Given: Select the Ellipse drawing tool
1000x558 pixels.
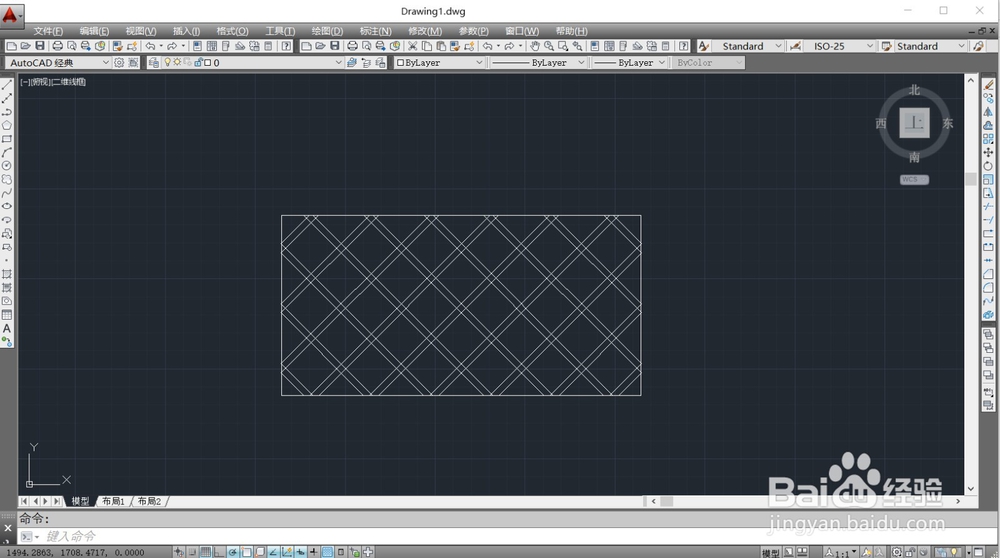Looking at the screenshot, I should [7, 206].
